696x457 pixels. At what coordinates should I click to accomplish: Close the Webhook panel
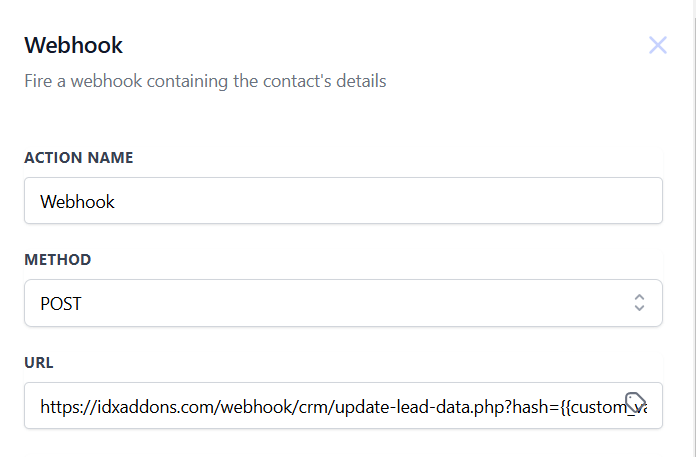point(657,45)
